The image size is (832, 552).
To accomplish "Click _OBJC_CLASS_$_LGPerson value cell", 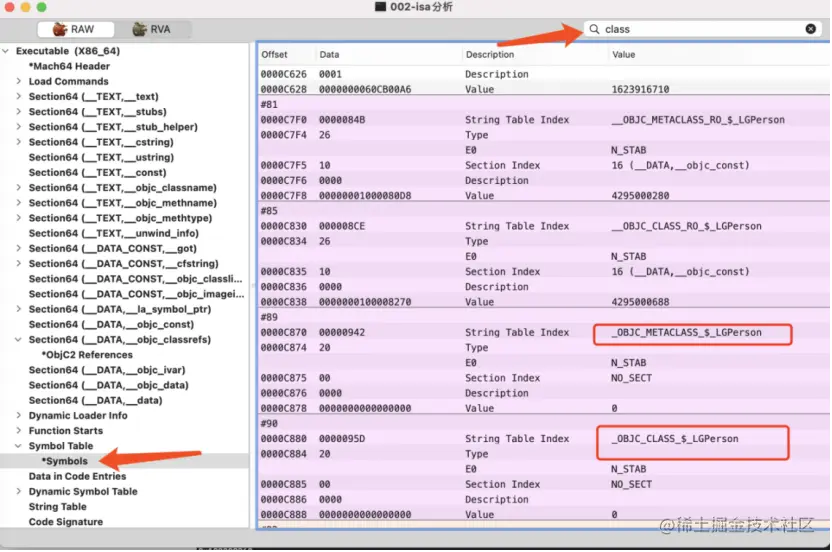I will pyautogui.click(x=674, y=439).
